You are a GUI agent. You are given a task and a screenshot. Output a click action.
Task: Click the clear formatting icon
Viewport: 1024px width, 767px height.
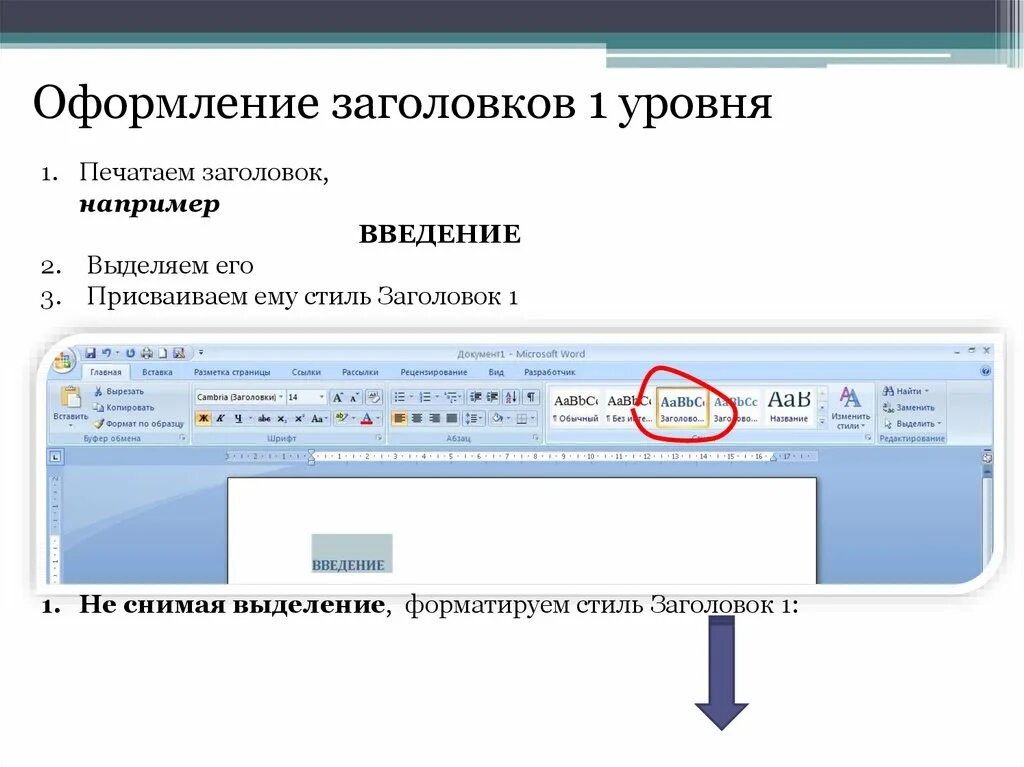coord(374,397)
